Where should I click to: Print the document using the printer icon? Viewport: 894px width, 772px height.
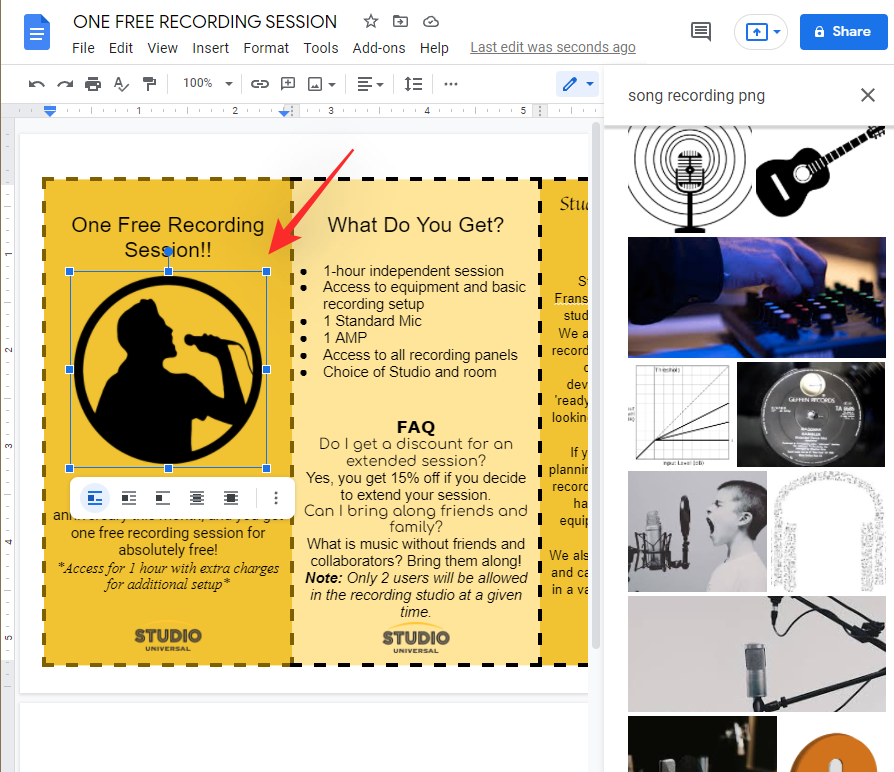(x=93, y=84)
